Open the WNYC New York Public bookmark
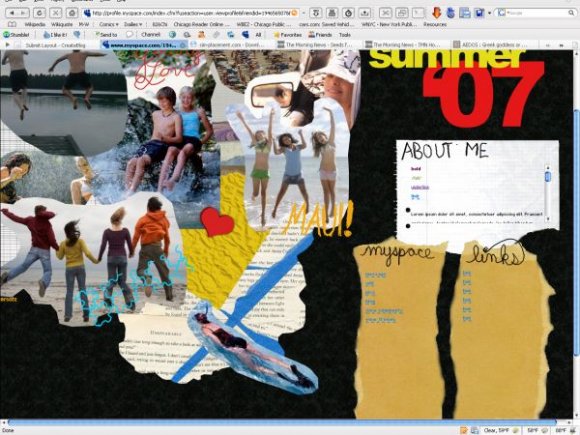 pos(389,24)
